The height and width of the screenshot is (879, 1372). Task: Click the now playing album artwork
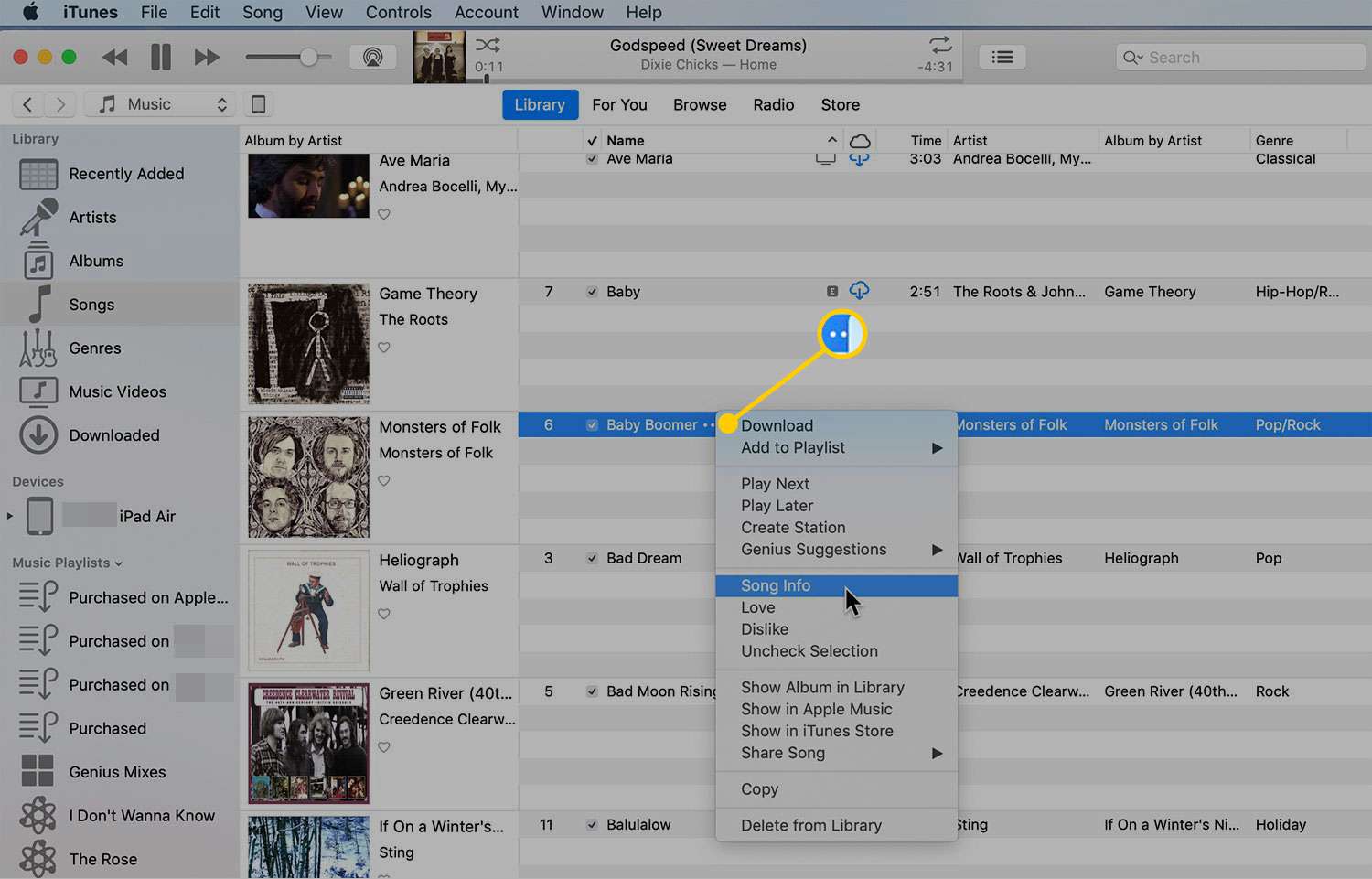(440, 57)
